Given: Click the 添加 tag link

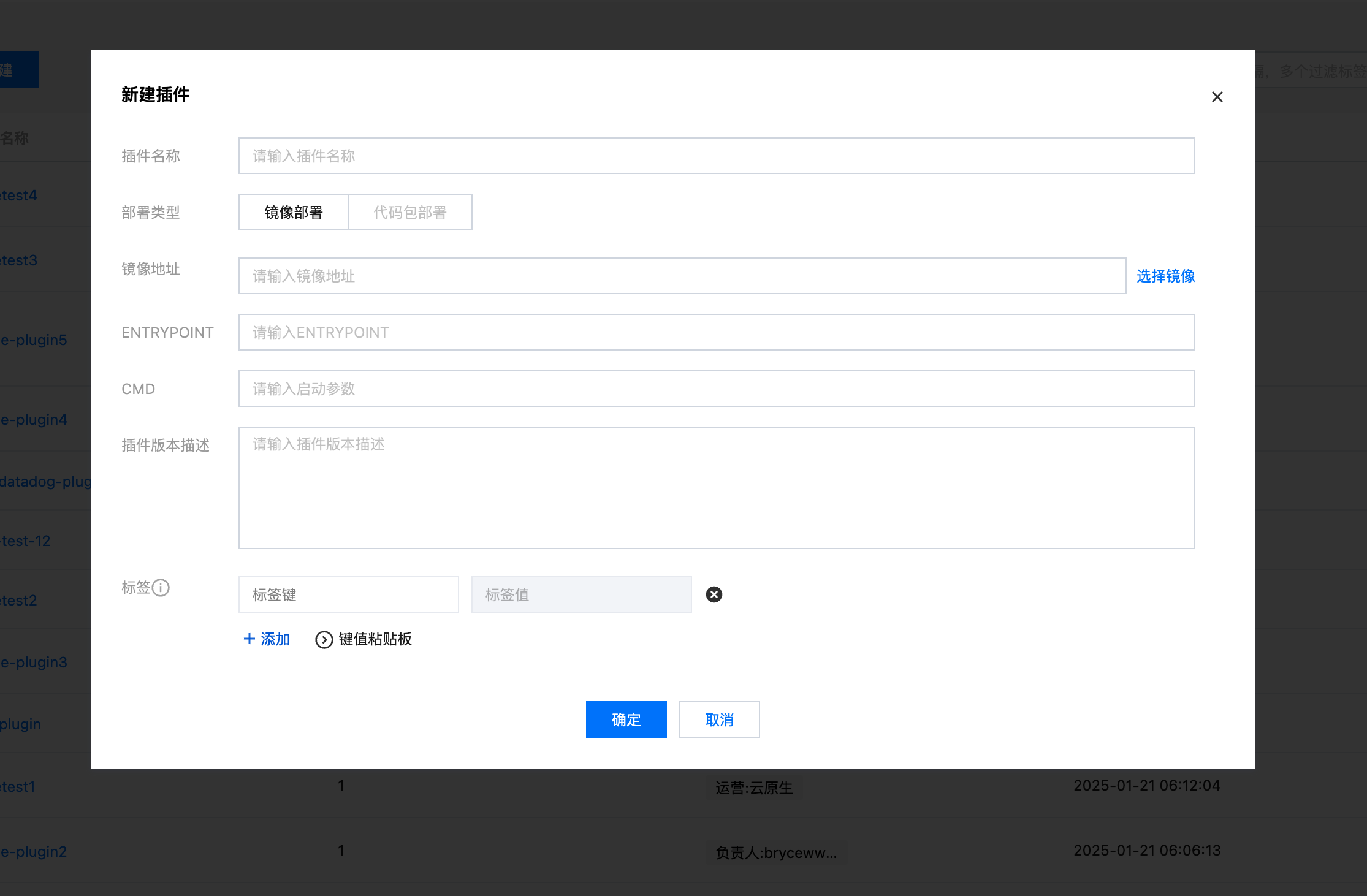Looking at the screenshot, I should [275, 639].
